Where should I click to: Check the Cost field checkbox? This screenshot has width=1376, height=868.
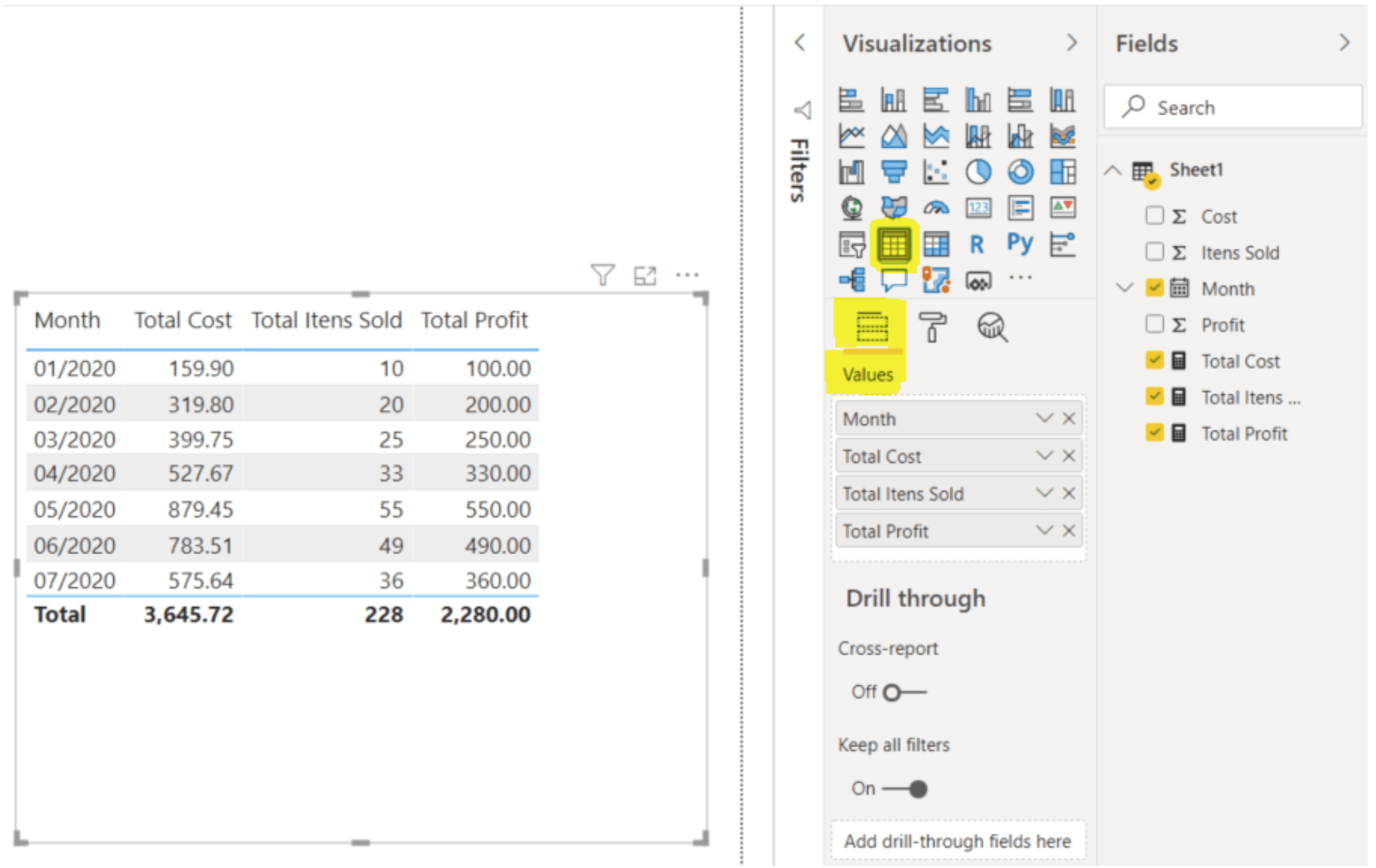(1155, 216)
